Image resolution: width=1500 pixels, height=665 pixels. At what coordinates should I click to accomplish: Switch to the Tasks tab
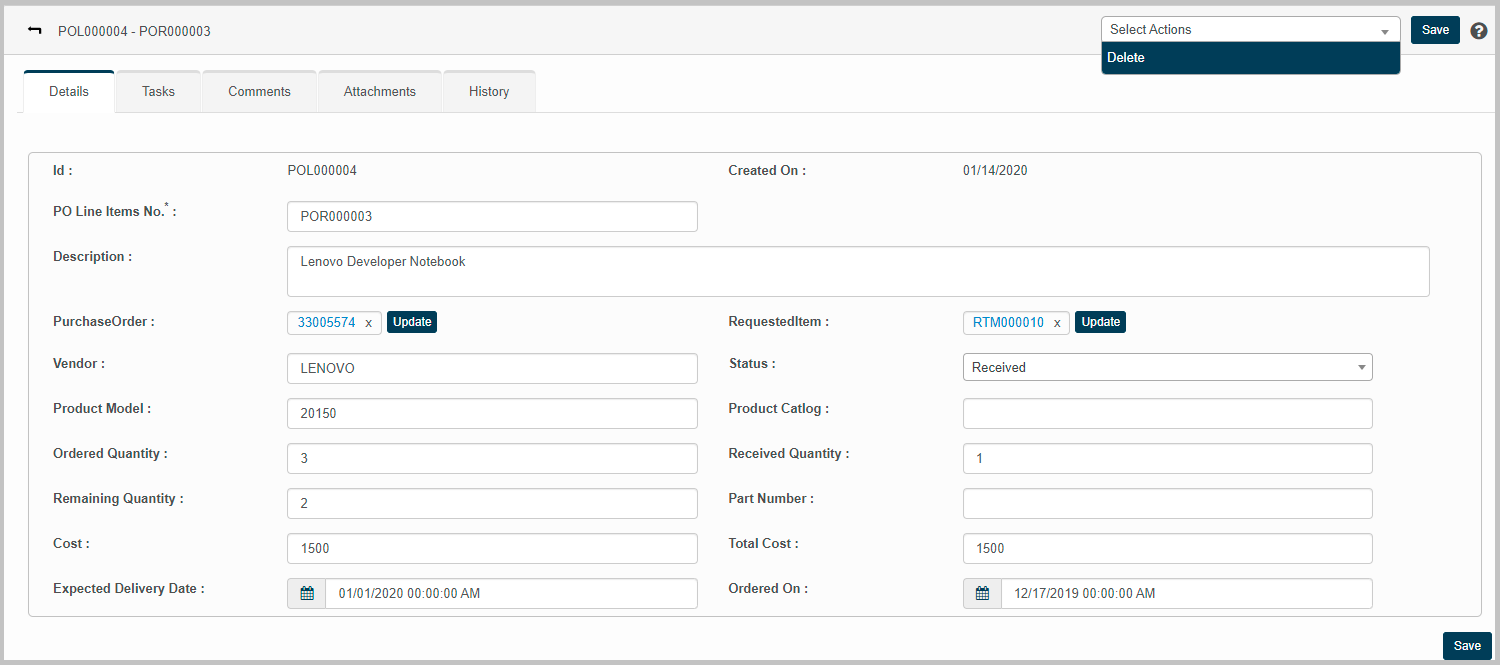[158, 91]
